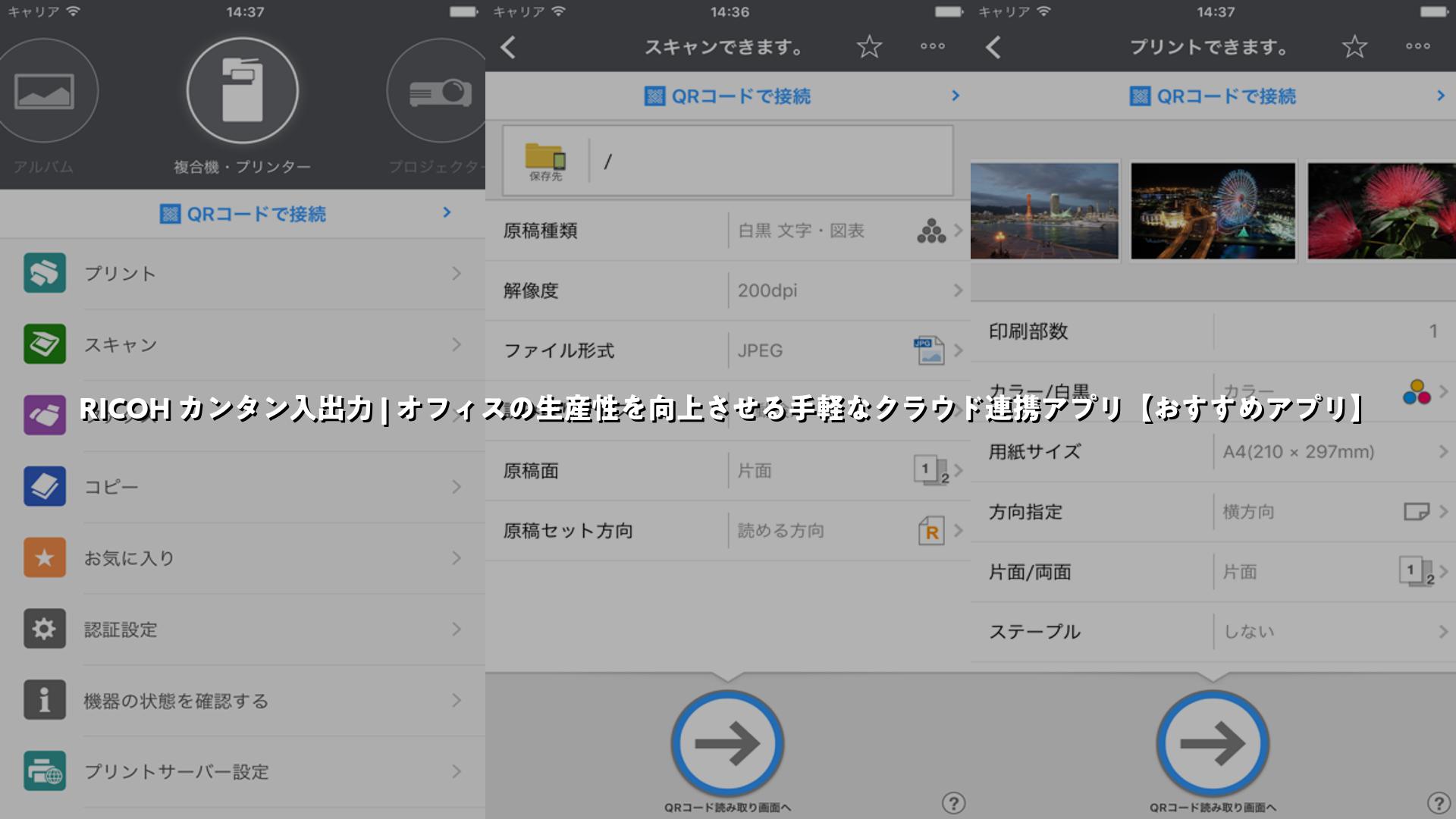
Task: Click the JPG file format icon
Action: point(929,350)
